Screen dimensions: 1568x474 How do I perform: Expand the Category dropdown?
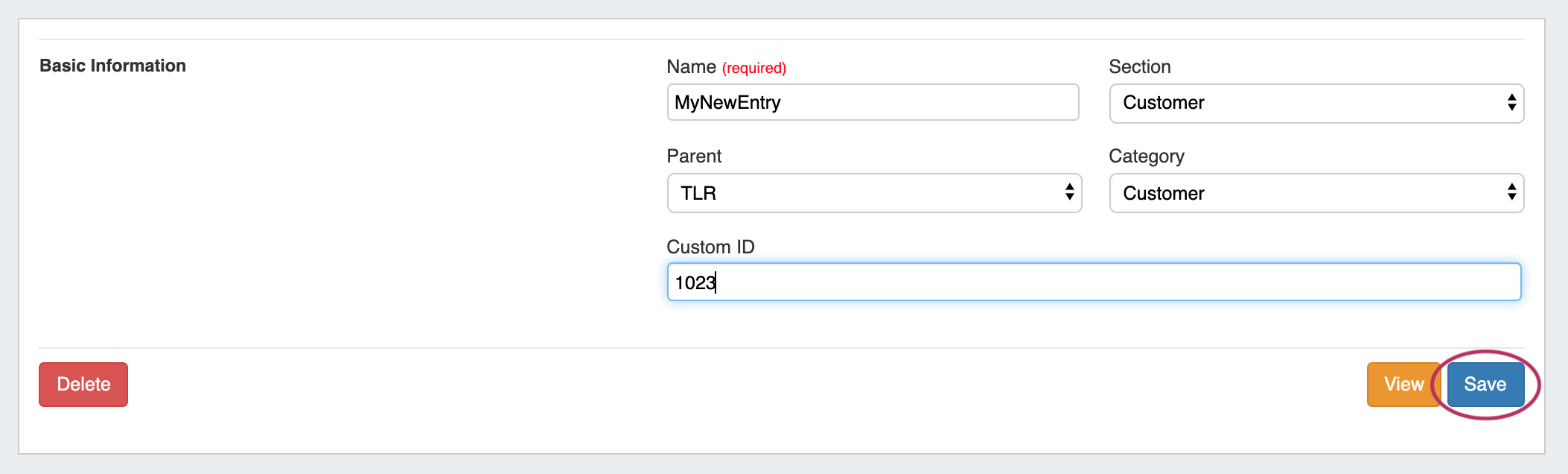click(x=1315, y=194)
